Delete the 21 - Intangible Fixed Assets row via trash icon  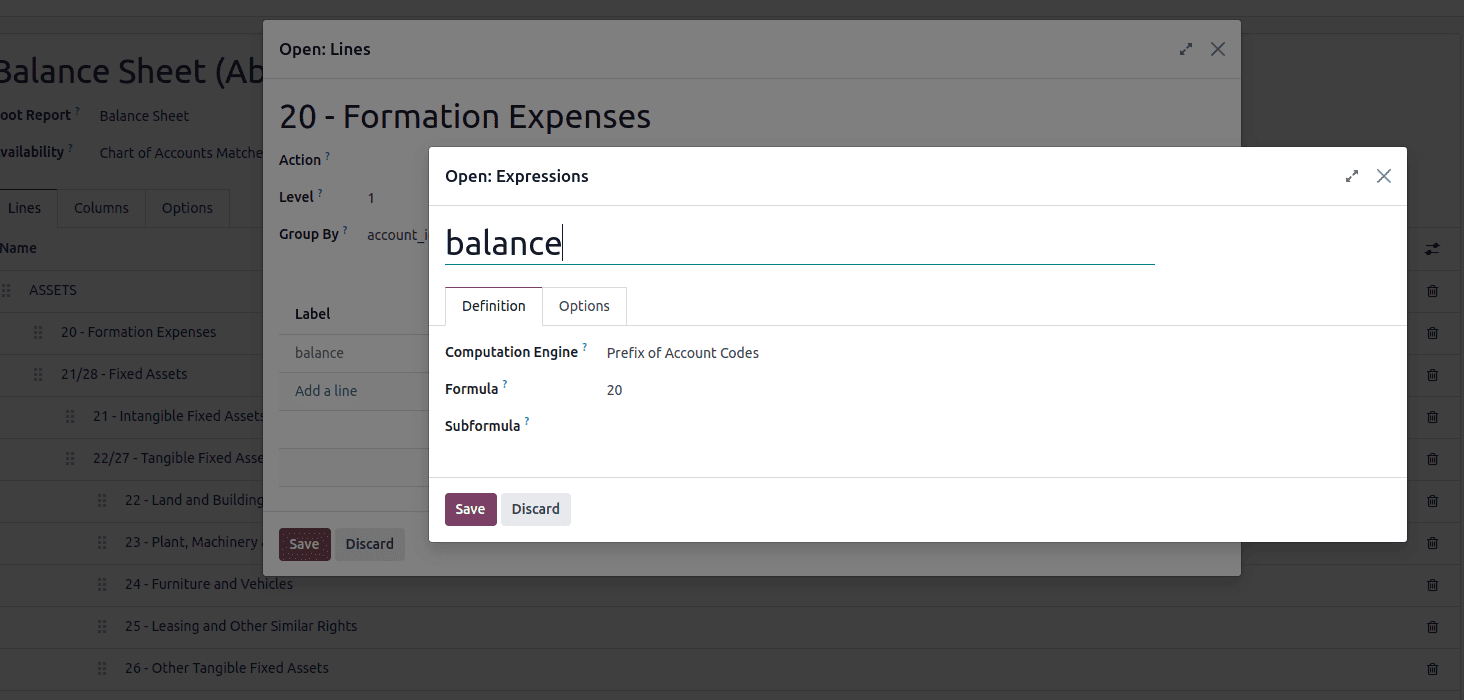pyautogui.click(x=1432, y=416)
